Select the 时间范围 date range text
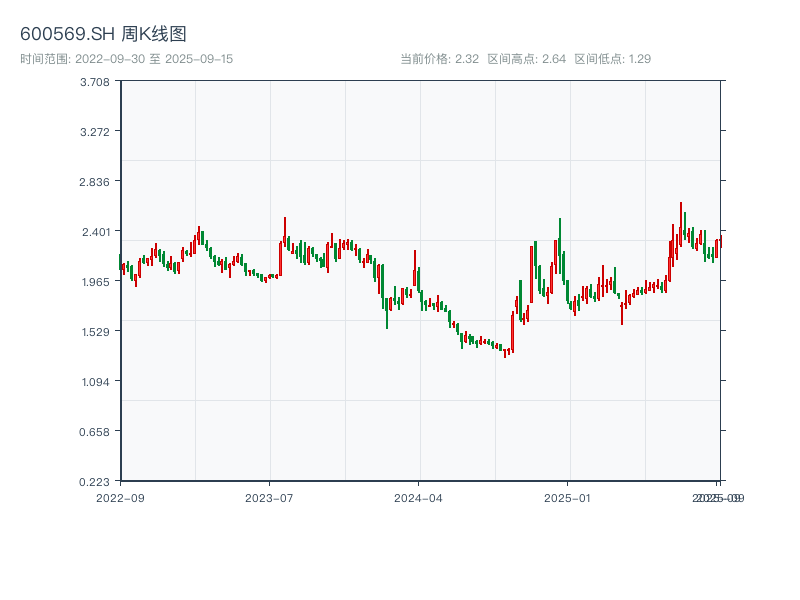The width and height of the screenshot is (800, 600). [x=126, y=59]
